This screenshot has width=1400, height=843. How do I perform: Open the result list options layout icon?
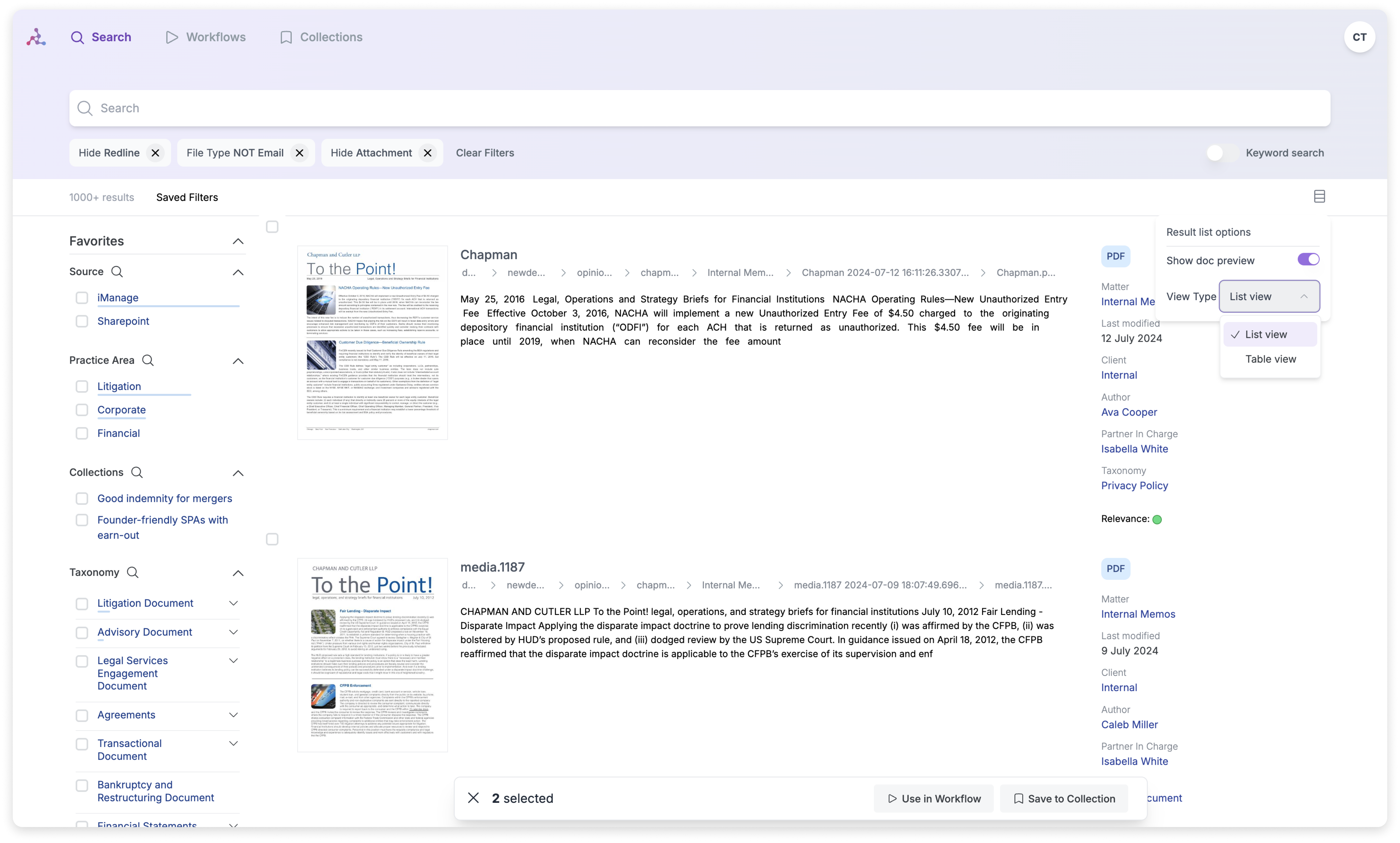[1319, 197]
